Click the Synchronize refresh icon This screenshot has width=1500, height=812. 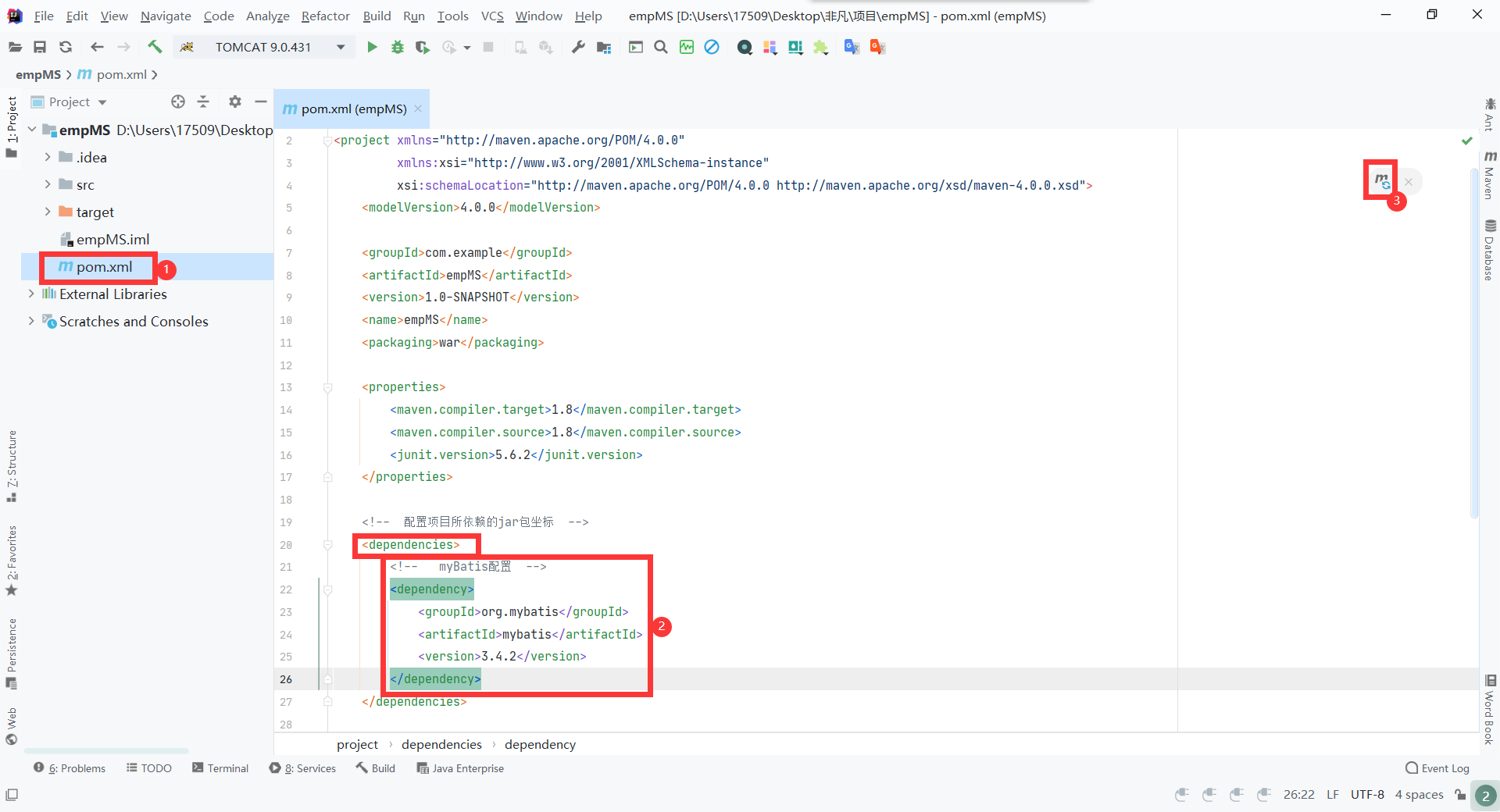tap(66, 47)
